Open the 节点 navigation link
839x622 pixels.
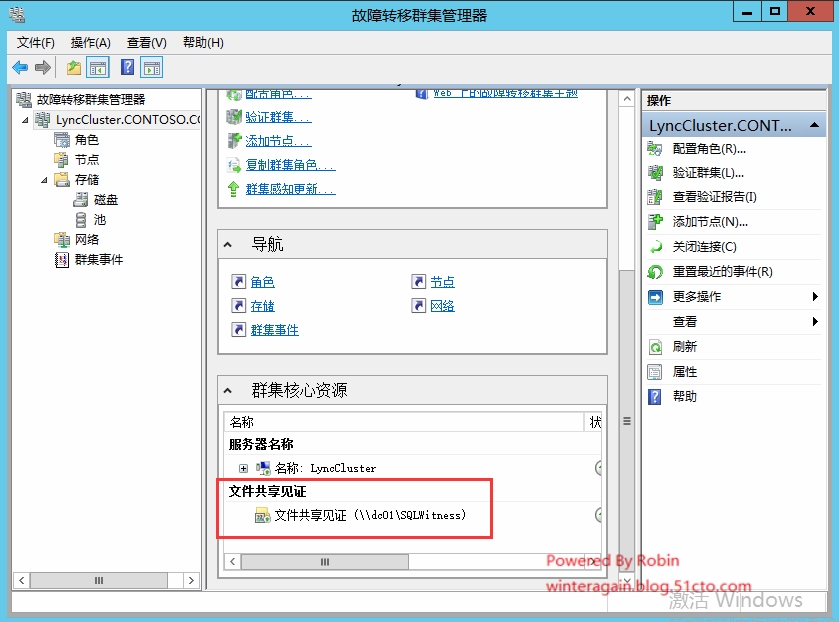(x=443, y=282)
